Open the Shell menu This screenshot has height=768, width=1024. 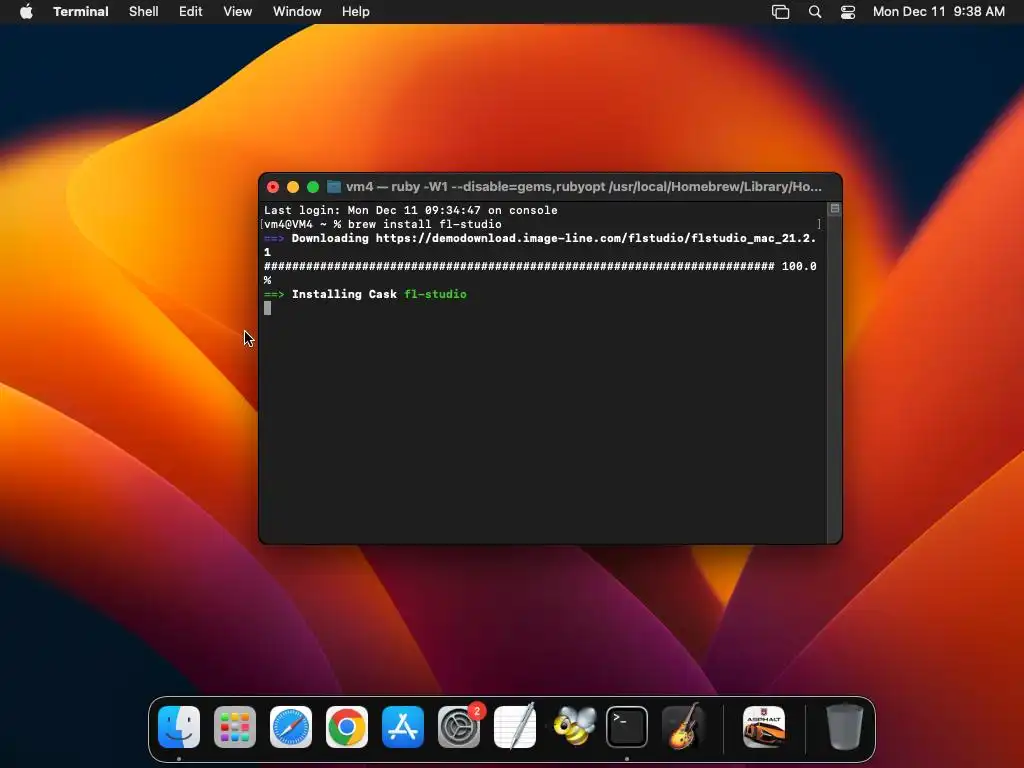click(x=144, y=12)
